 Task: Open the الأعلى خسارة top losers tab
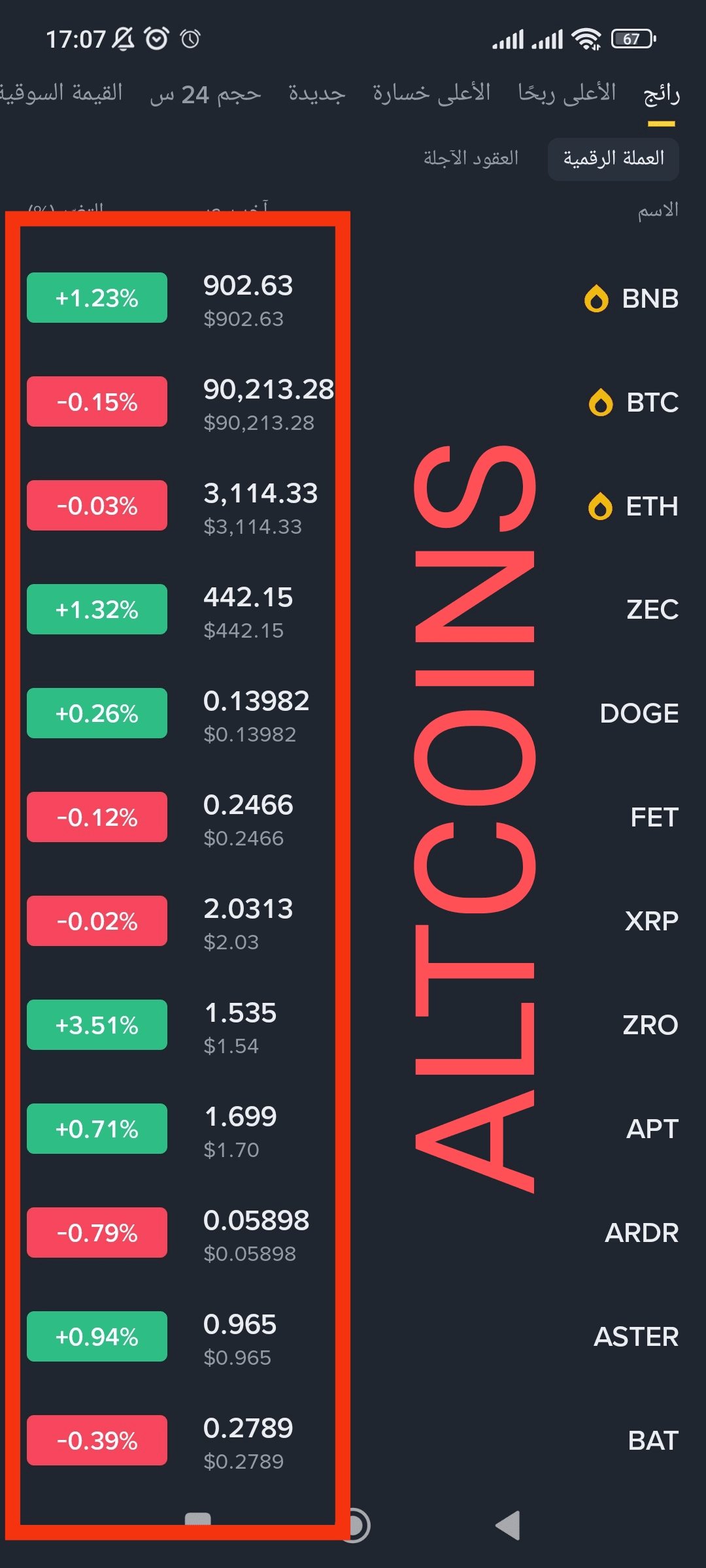(x=431, y=93)
